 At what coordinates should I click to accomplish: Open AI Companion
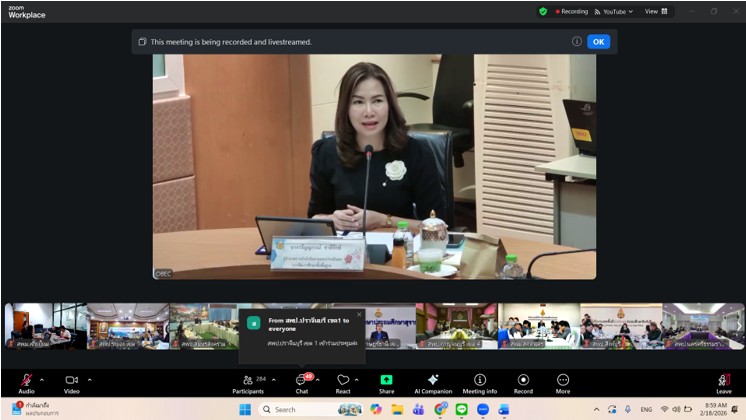[x=433, y=381]
